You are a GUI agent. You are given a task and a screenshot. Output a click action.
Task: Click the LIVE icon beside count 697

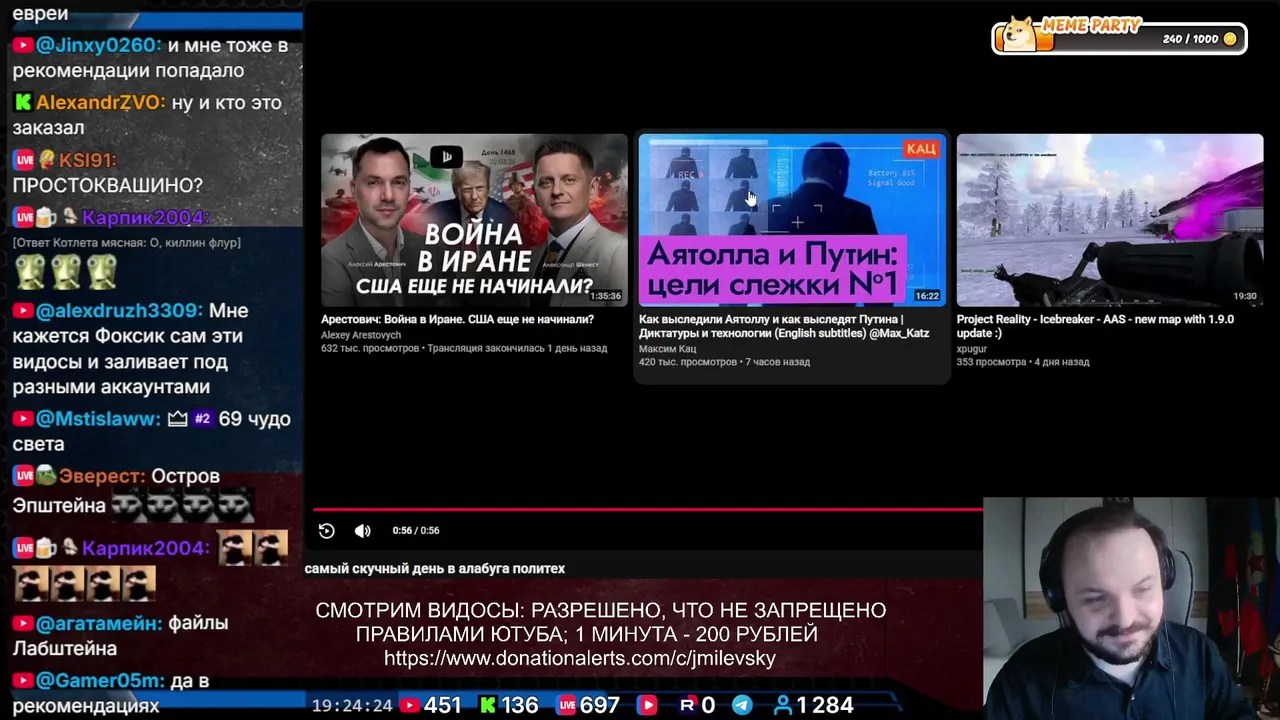[x=567, y=705]
